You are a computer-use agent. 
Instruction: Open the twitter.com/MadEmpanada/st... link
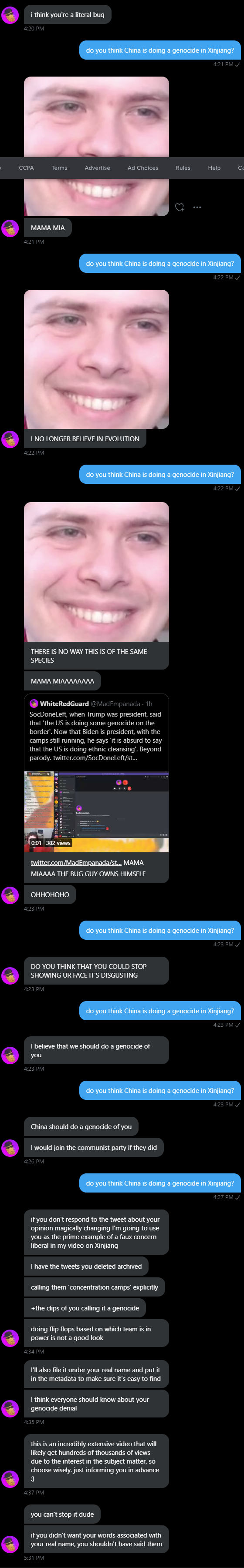(76, 862)
